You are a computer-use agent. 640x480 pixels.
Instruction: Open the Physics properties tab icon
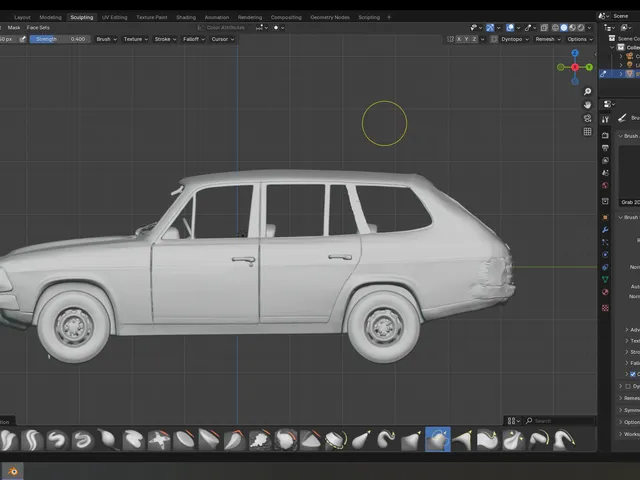click(605, 255)
